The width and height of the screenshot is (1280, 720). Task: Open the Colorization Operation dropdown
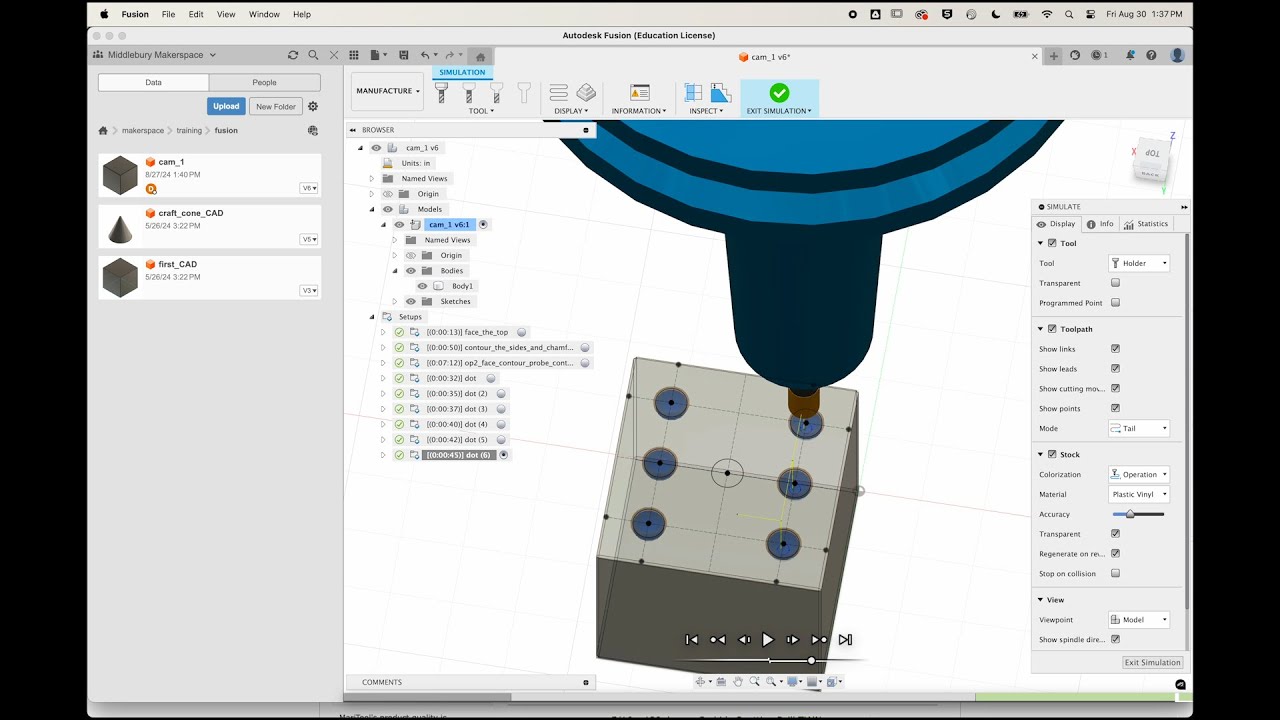pos(1139,474)
